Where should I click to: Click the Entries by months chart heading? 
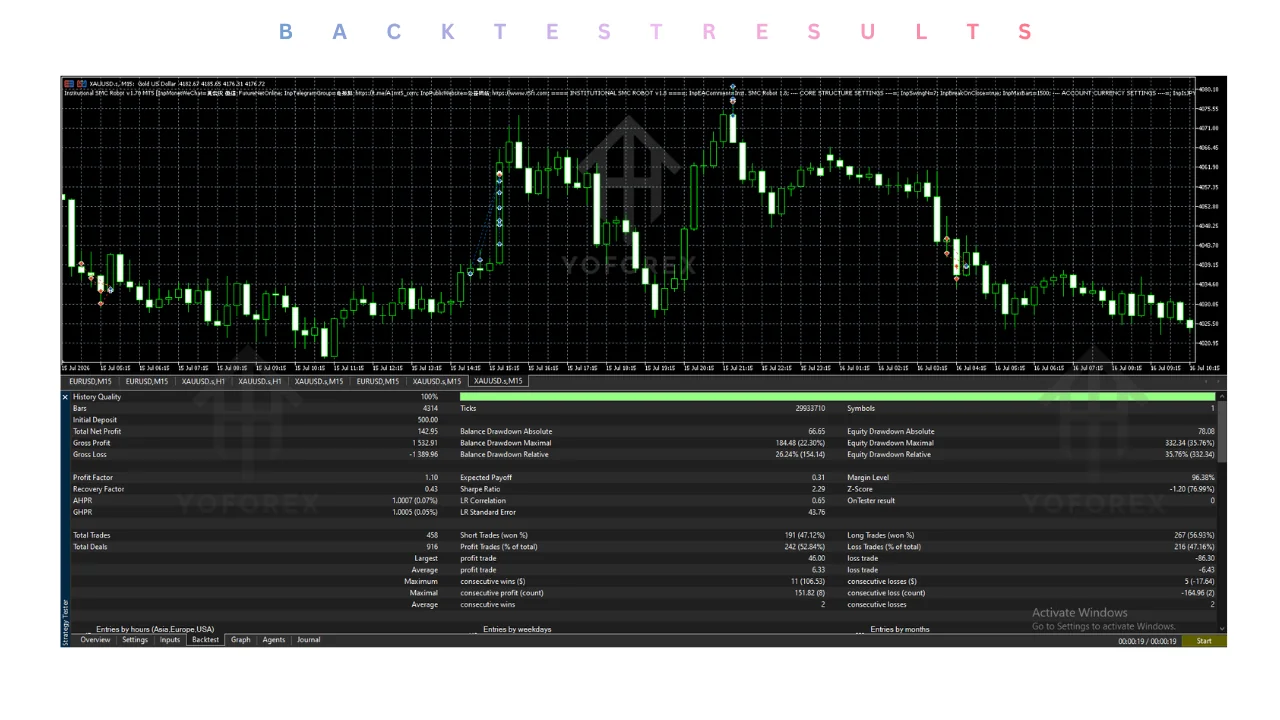coord(900,629)
